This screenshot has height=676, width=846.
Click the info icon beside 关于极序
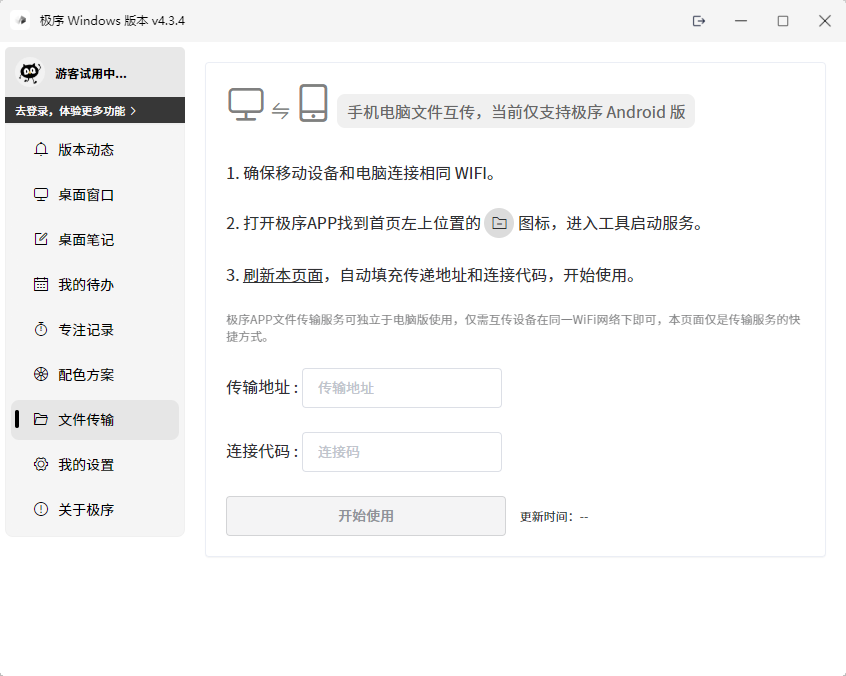[x=41, y=509]
